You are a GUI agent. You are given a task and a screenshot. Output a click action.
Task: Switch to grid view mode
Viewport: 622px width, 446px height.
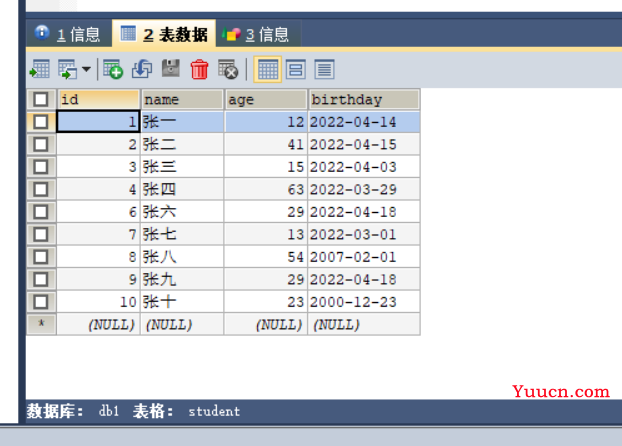tap(268, 69)
